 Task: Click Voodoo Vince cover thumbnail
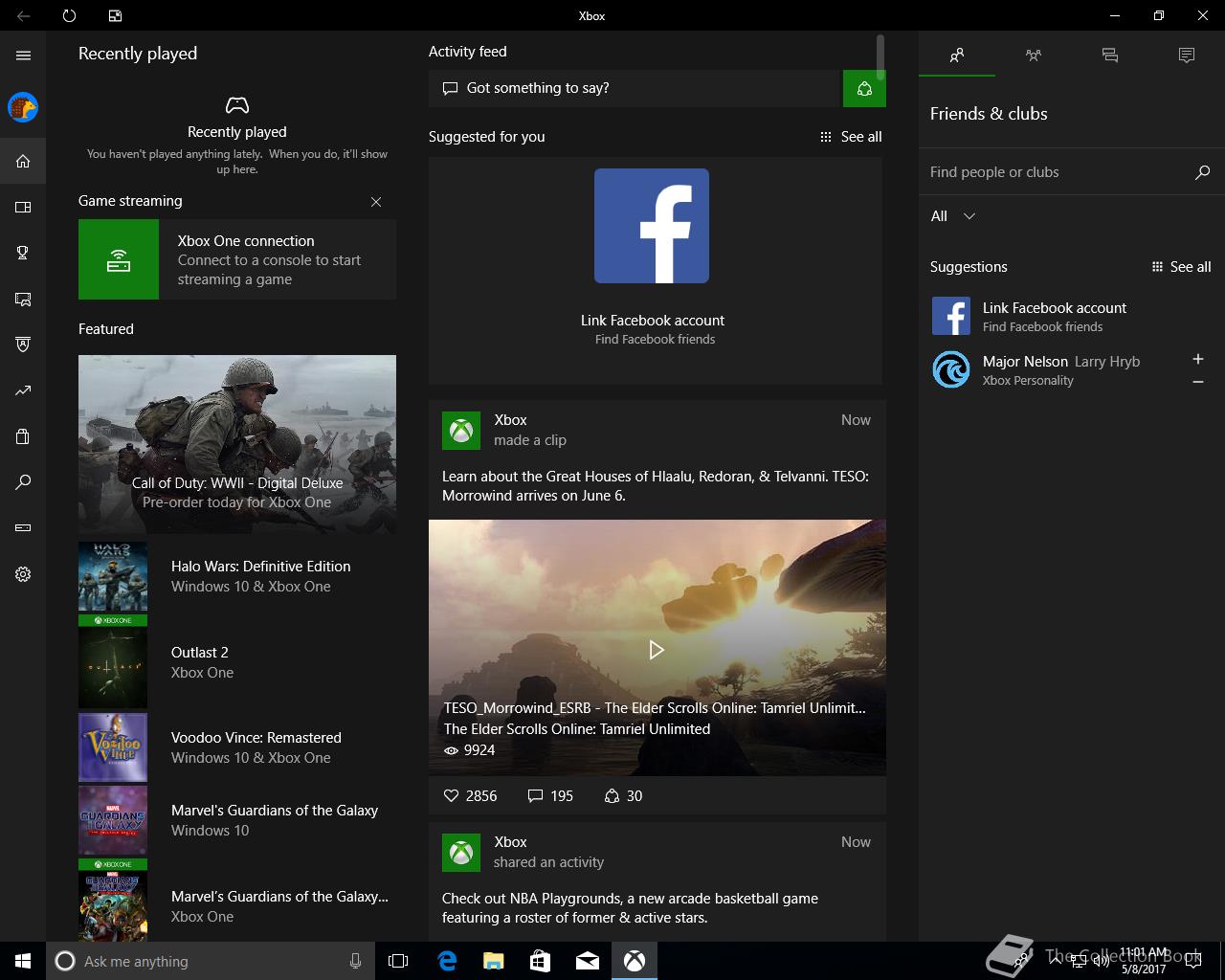tap(113, 747)
